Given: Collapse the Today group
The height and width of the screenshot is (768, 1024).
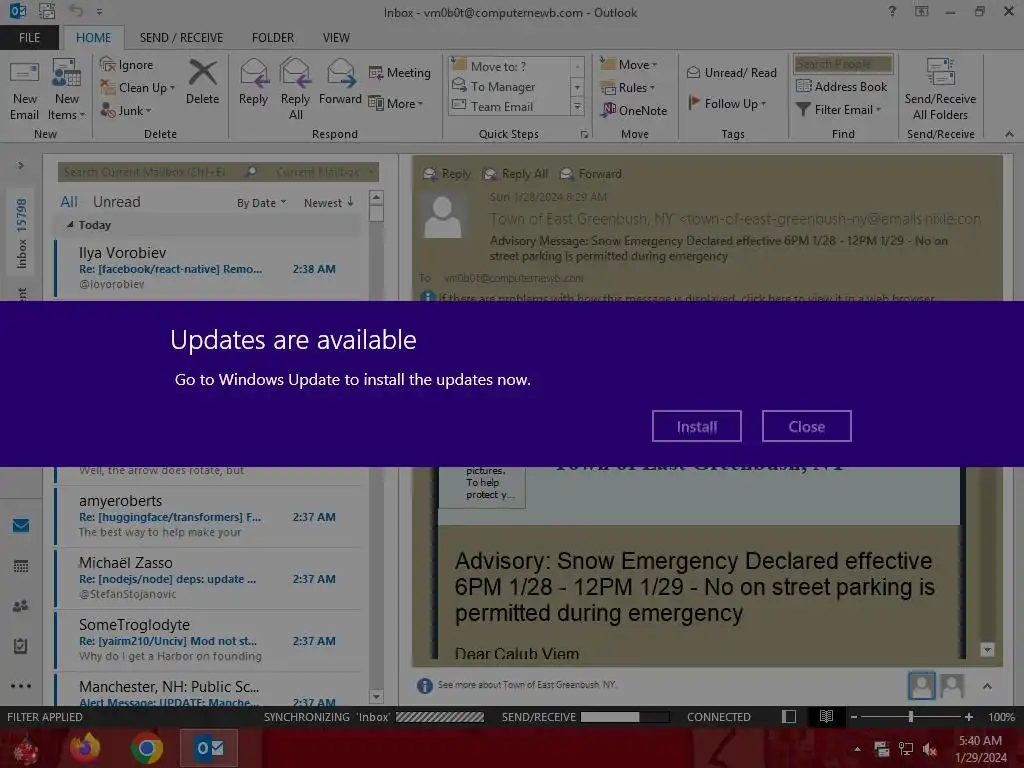Looking at the screenshot, I should point(70,225).
